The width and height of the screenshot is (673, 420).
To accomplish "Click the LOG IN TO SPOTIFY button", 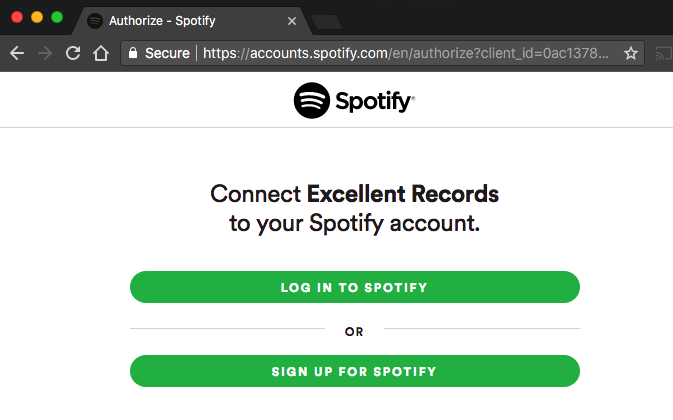I will point(355,287).
